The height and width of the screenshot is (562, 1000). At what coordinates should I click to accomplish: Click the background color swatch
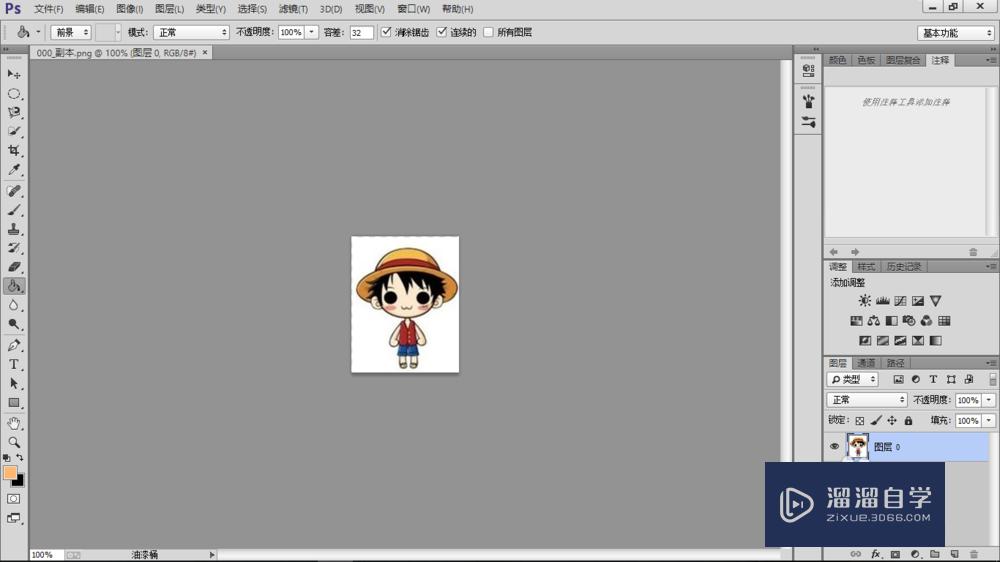click(20, 482)
